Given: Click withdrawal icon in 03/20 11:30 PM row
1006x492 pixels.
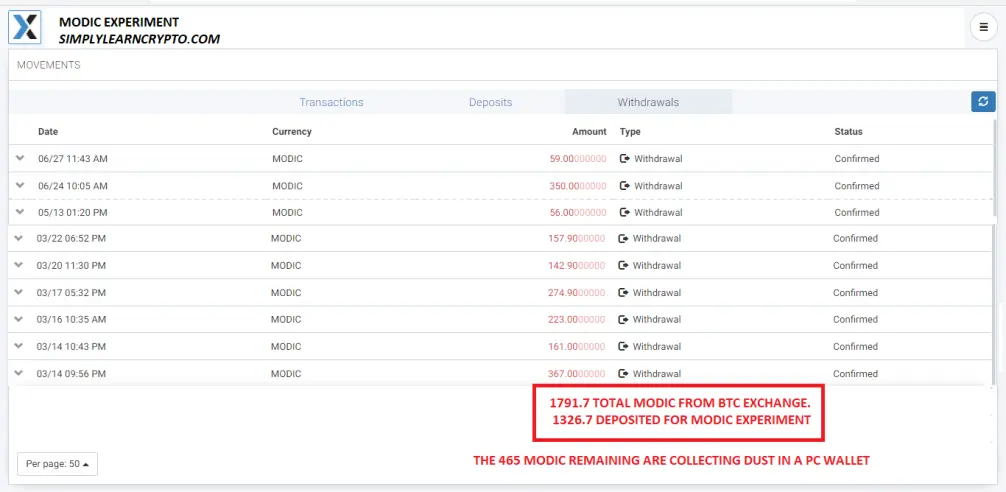Looking at the screenshot, I should (x=624, y=266).
